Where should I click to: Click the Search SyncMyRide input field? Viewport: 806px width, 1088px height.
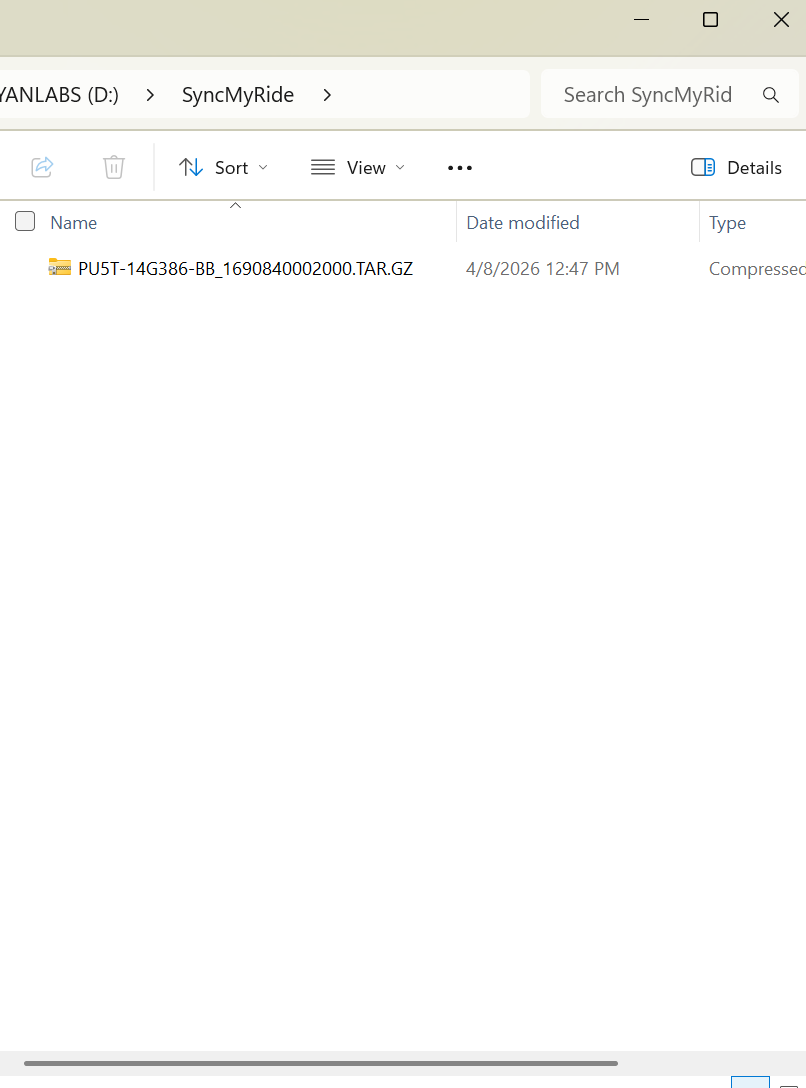click(648, 95)
